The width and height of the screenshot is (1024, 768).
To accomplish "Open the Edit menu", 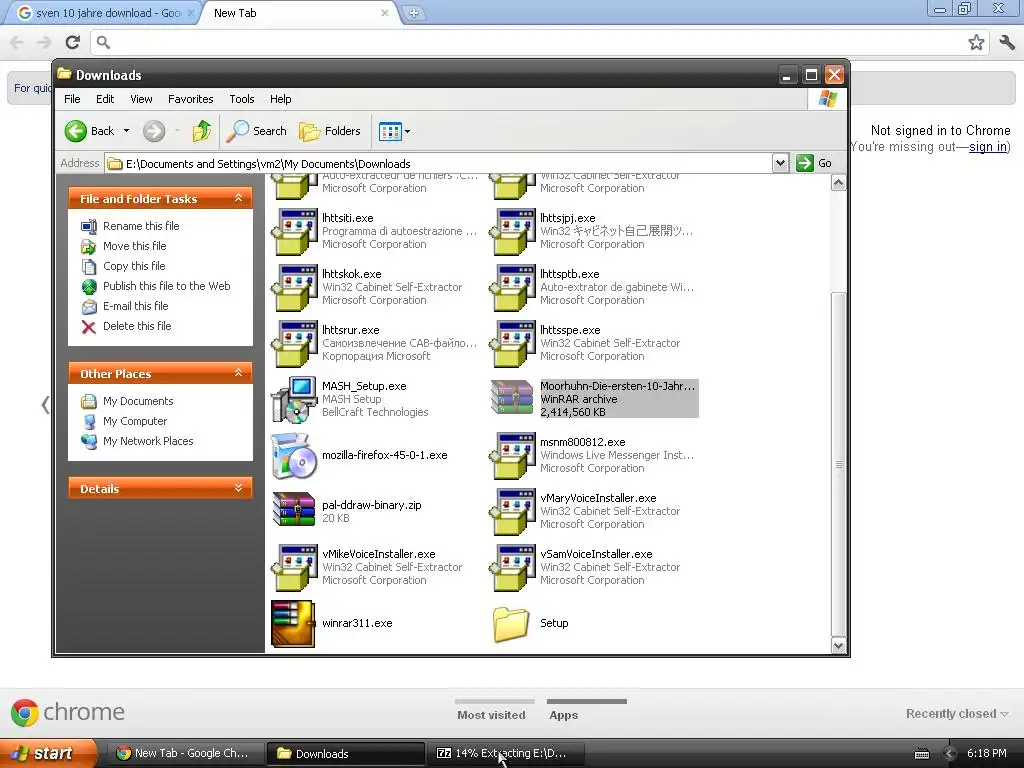I will (104, 99).
